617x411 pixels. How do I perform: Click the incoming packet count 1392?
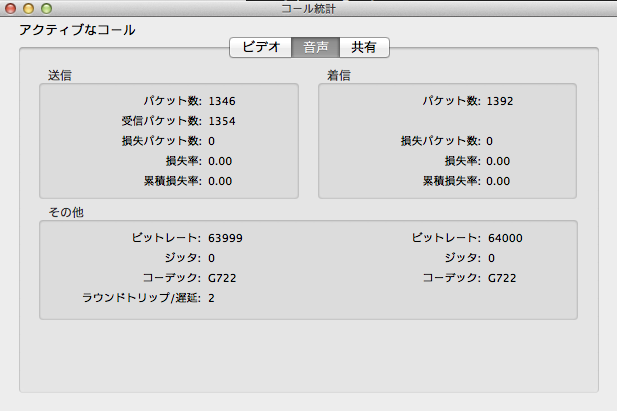(x=501, y=101)
